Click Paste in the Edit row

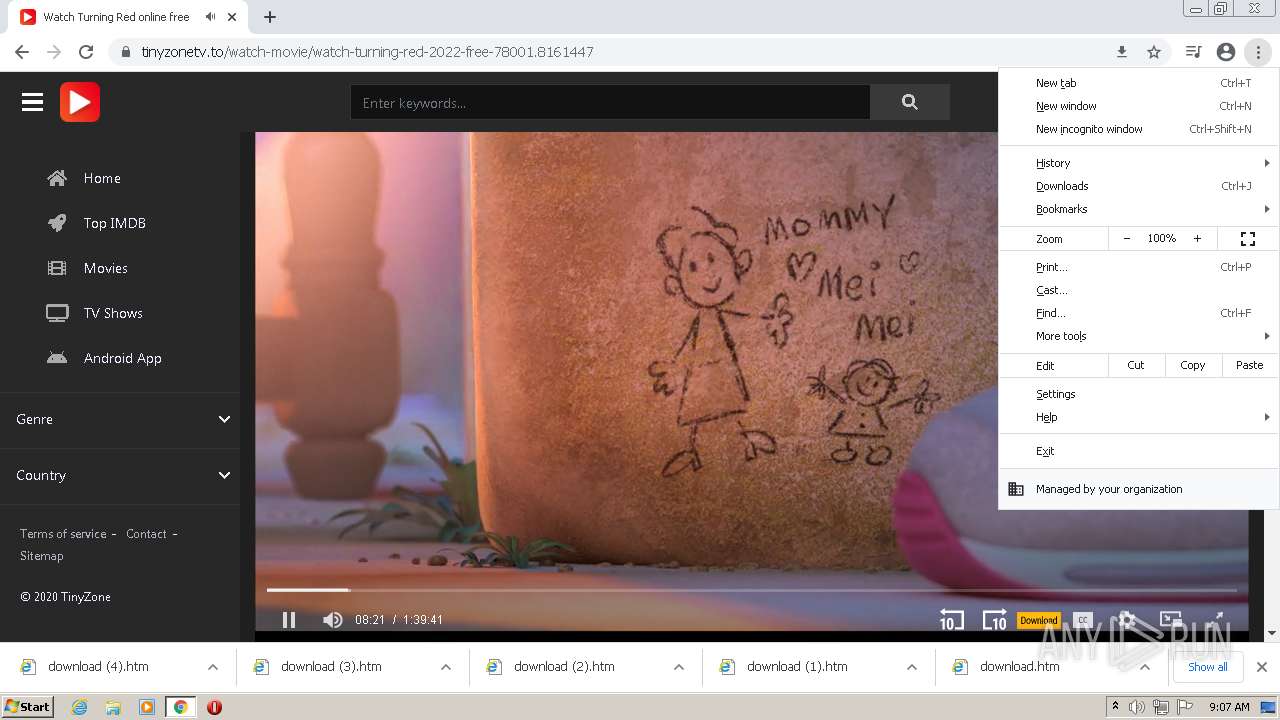click(x=1250, y=365)
